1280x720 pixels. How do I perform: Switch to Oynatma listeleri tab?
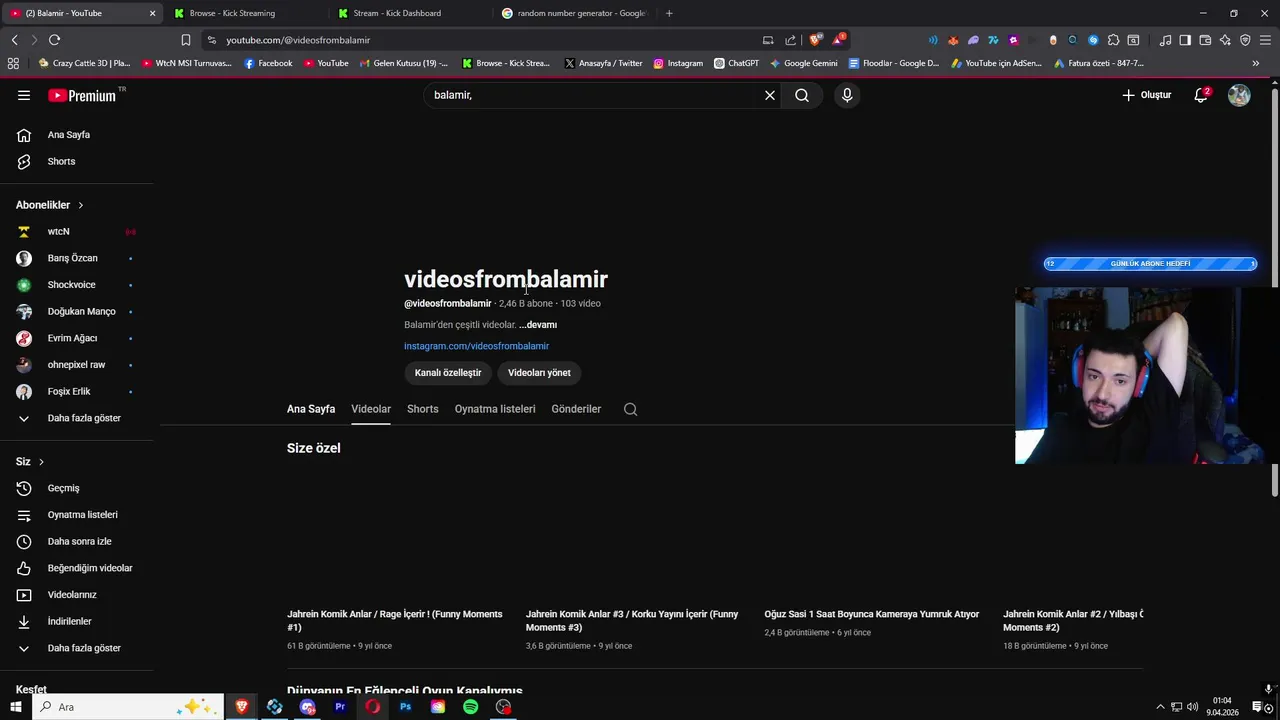click(495, 409)
